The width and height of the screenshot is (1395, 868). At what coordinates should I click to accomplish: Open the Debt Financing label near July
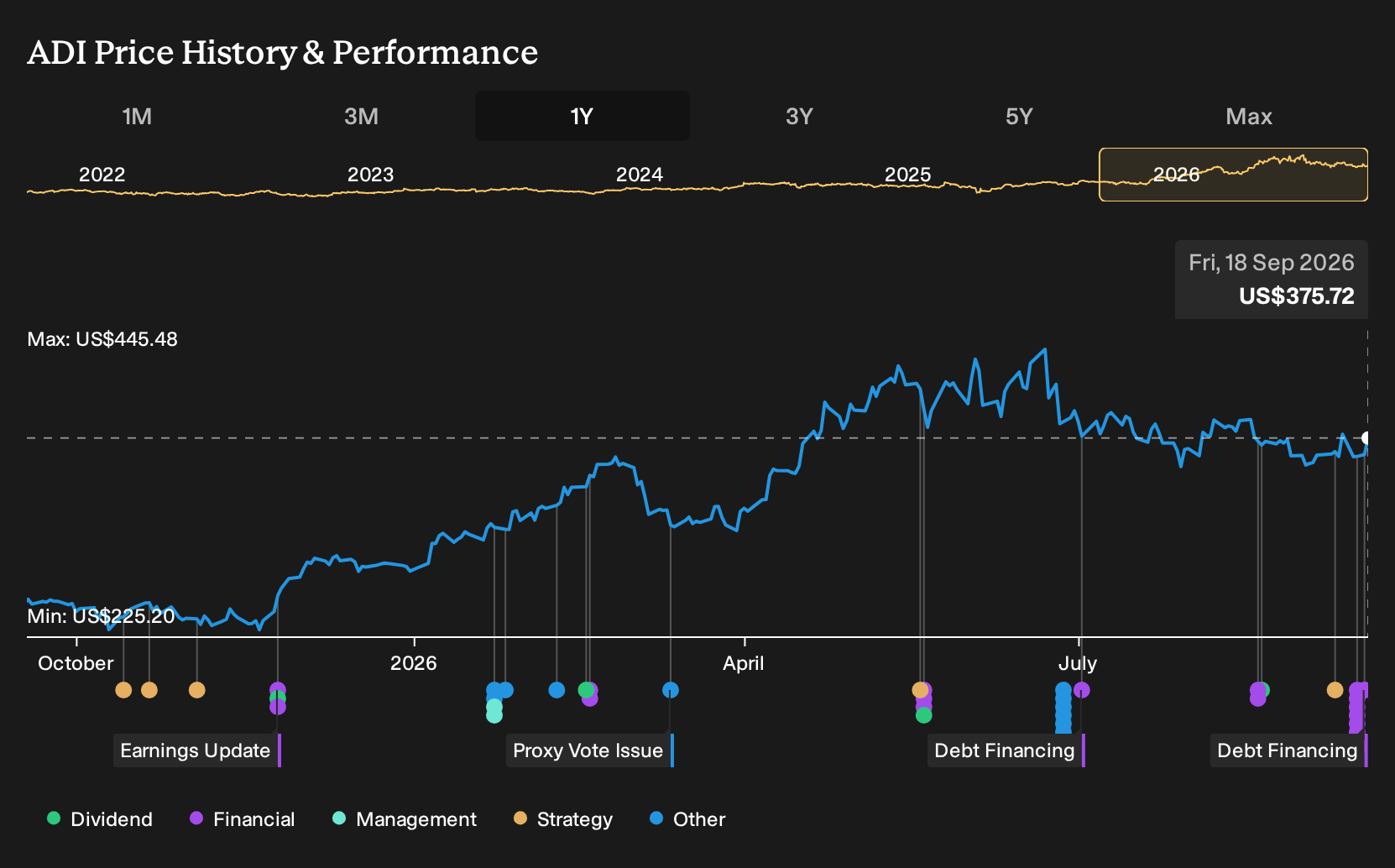coord(1005,750)
